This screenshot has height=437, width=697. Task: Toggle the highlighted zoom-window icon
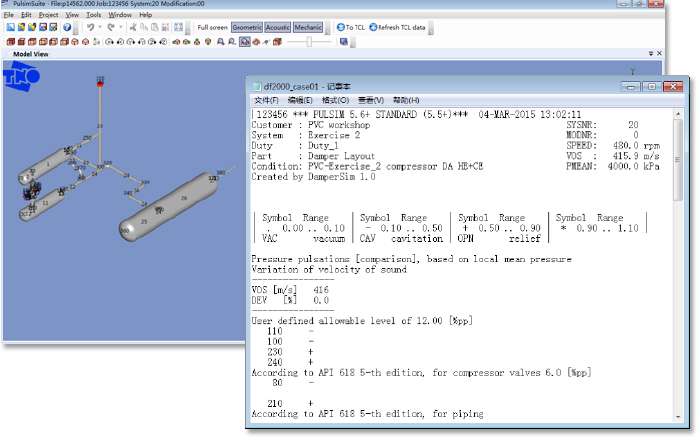pyautogui.click(x=245, y=42)
